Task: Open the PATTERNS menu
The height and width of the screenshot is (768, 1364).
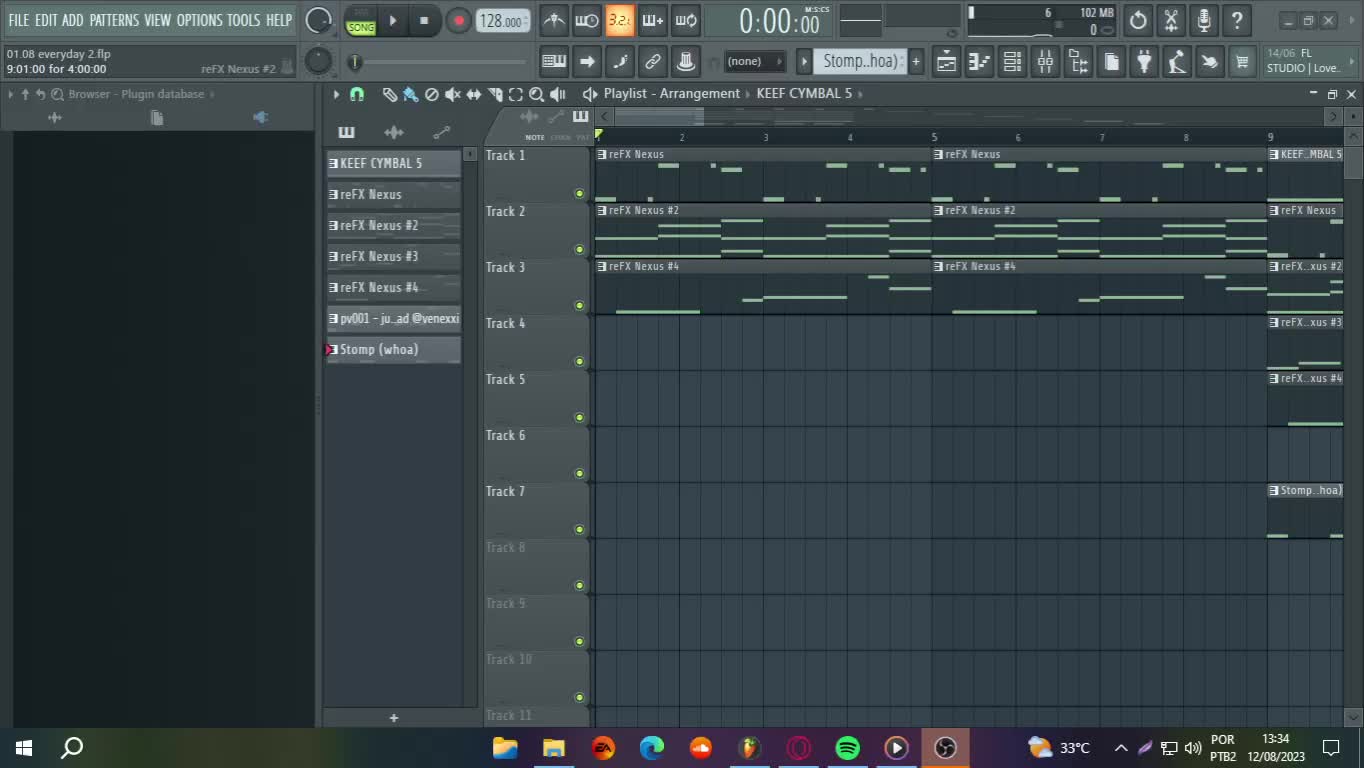Action: click(x=114, y=20)
